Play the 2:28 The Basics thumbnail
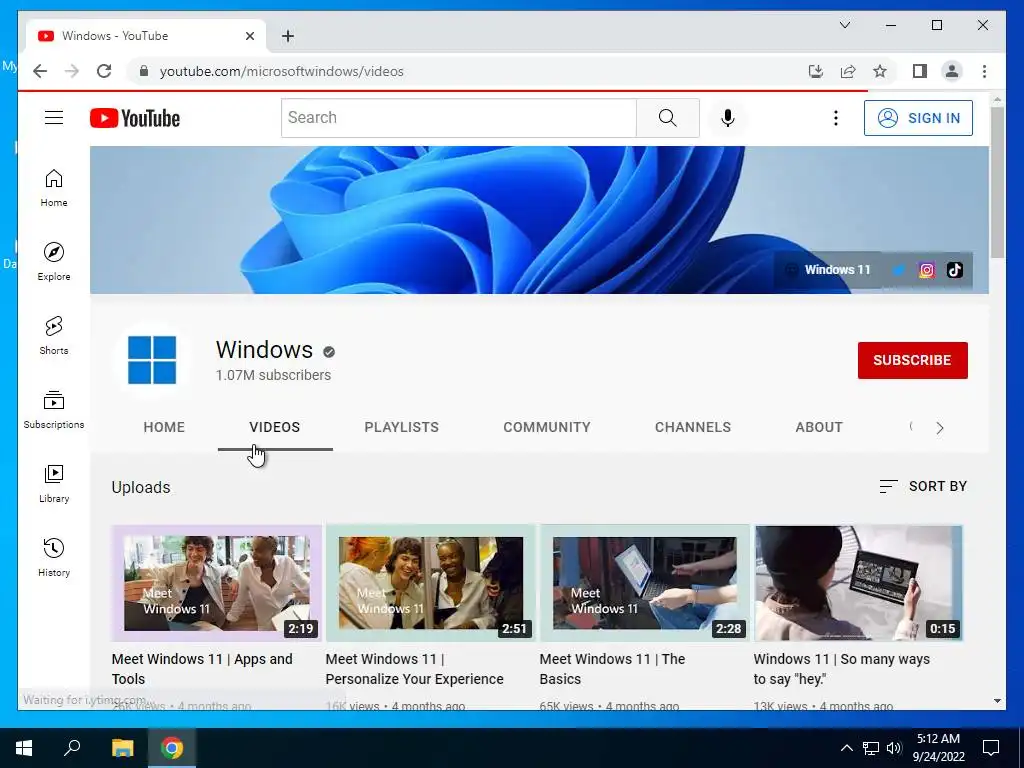Screen dimensions: 1024x768 (x=645, y=583)
